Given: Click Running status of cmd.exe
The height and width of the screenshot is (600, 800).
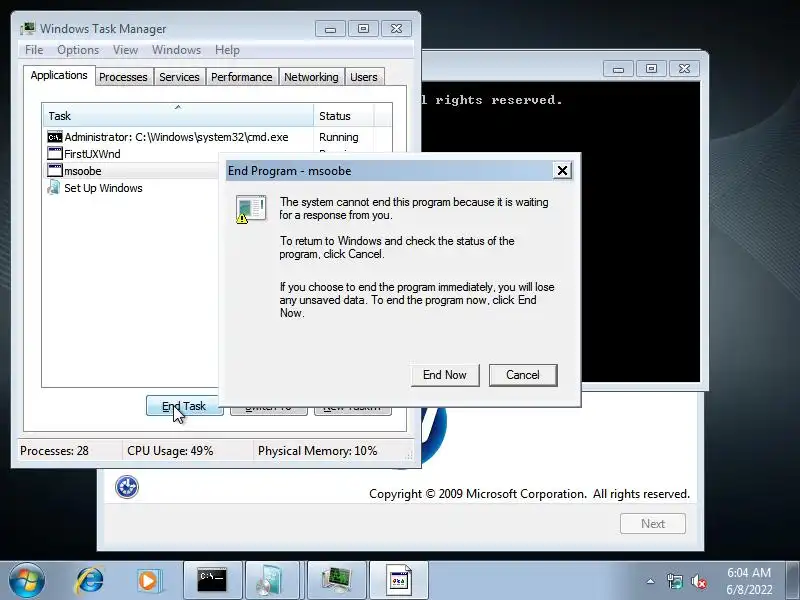Looking at the screenshot, I should (338, 137).
